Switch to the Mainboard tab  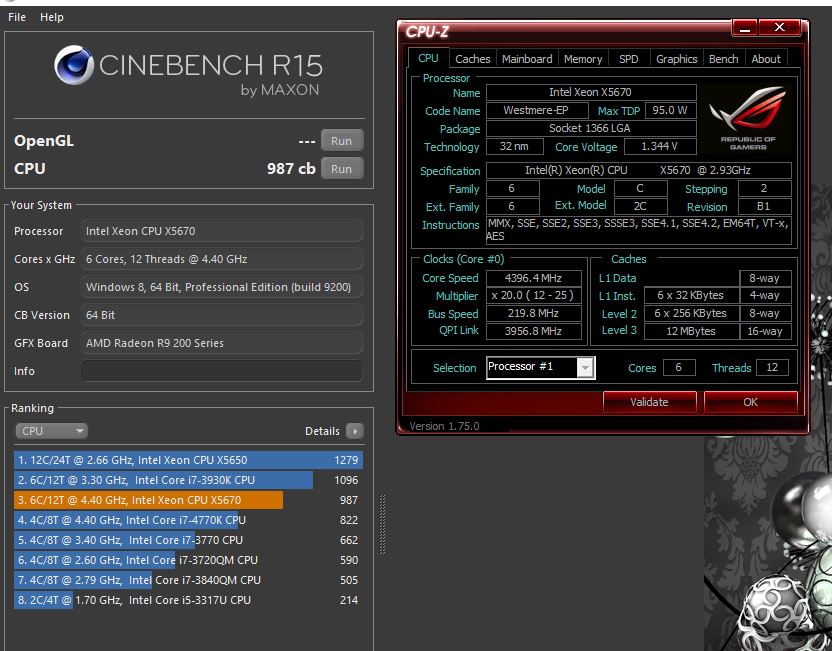coord(527,59)
